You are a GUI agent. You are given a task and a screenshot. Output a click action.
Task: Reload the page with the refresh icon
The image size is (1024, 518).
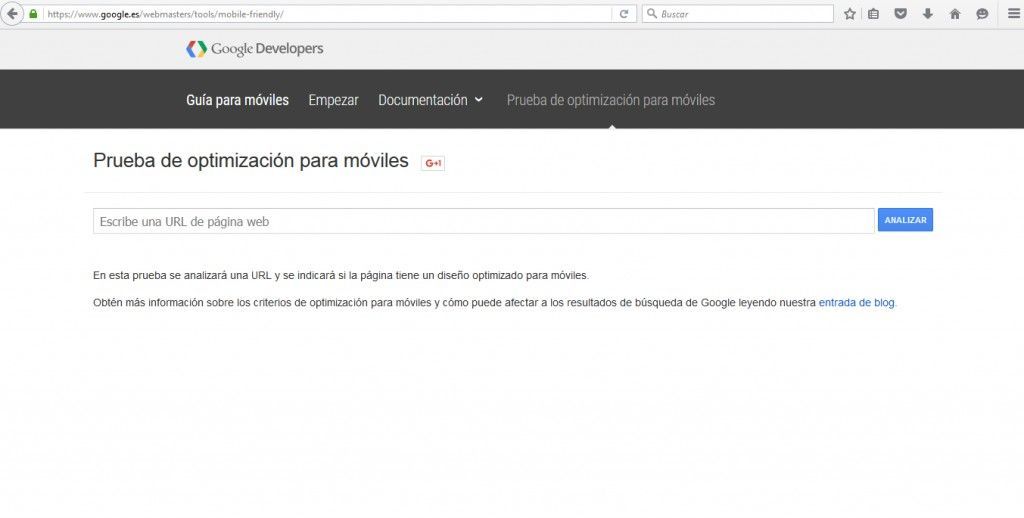click(624, 14)
